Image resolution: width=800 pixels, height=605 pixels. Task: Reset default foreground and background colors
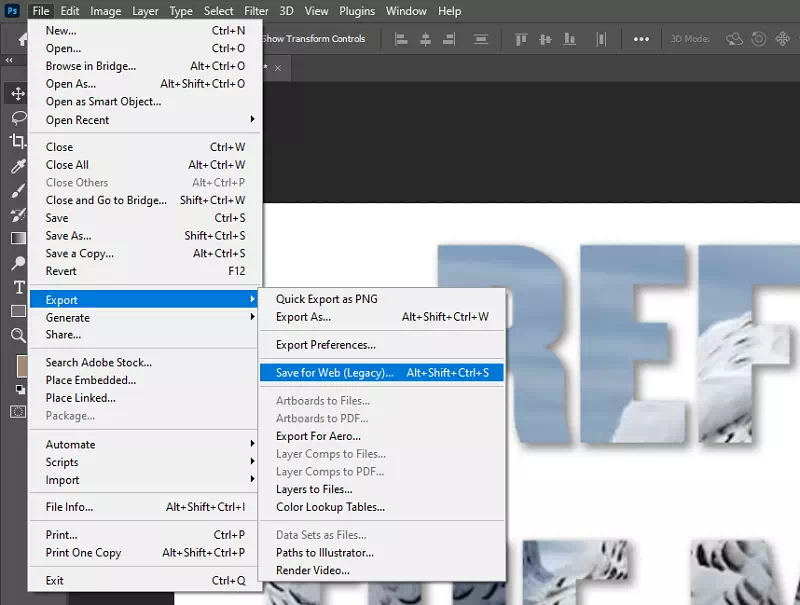click(20, 390)
